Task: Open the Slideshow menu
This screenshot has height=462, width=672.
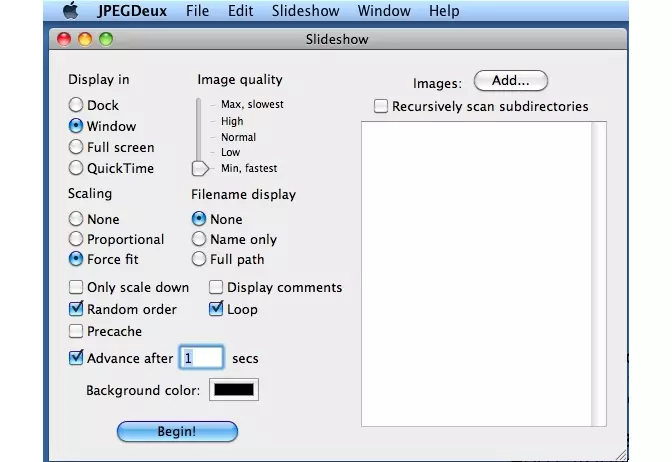Action: click(x=305, y=11)
